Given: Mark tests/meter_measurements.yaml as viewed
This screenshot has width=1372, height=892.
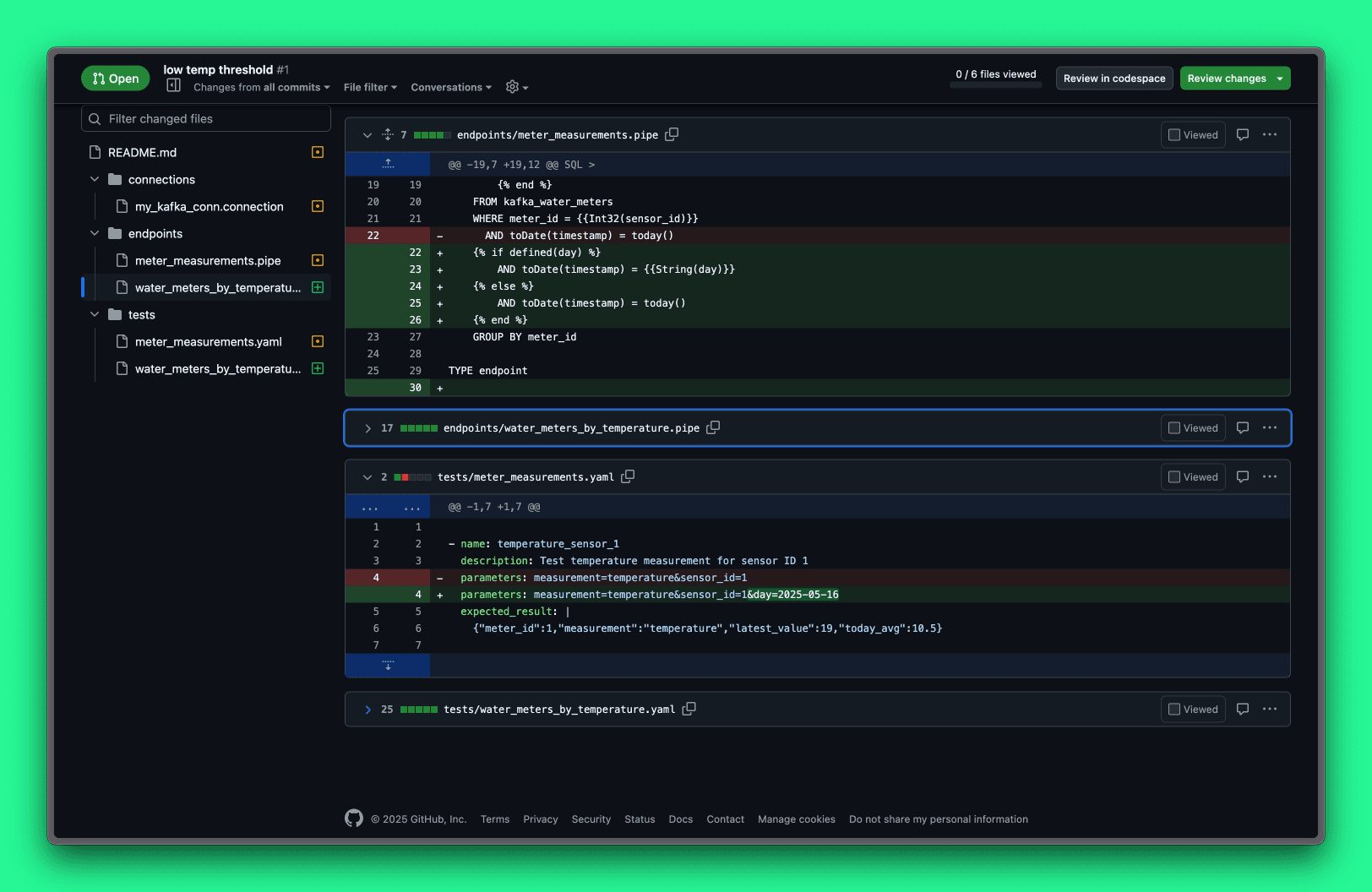Looking at the screenshot, I should click(x=1192, y=477).
